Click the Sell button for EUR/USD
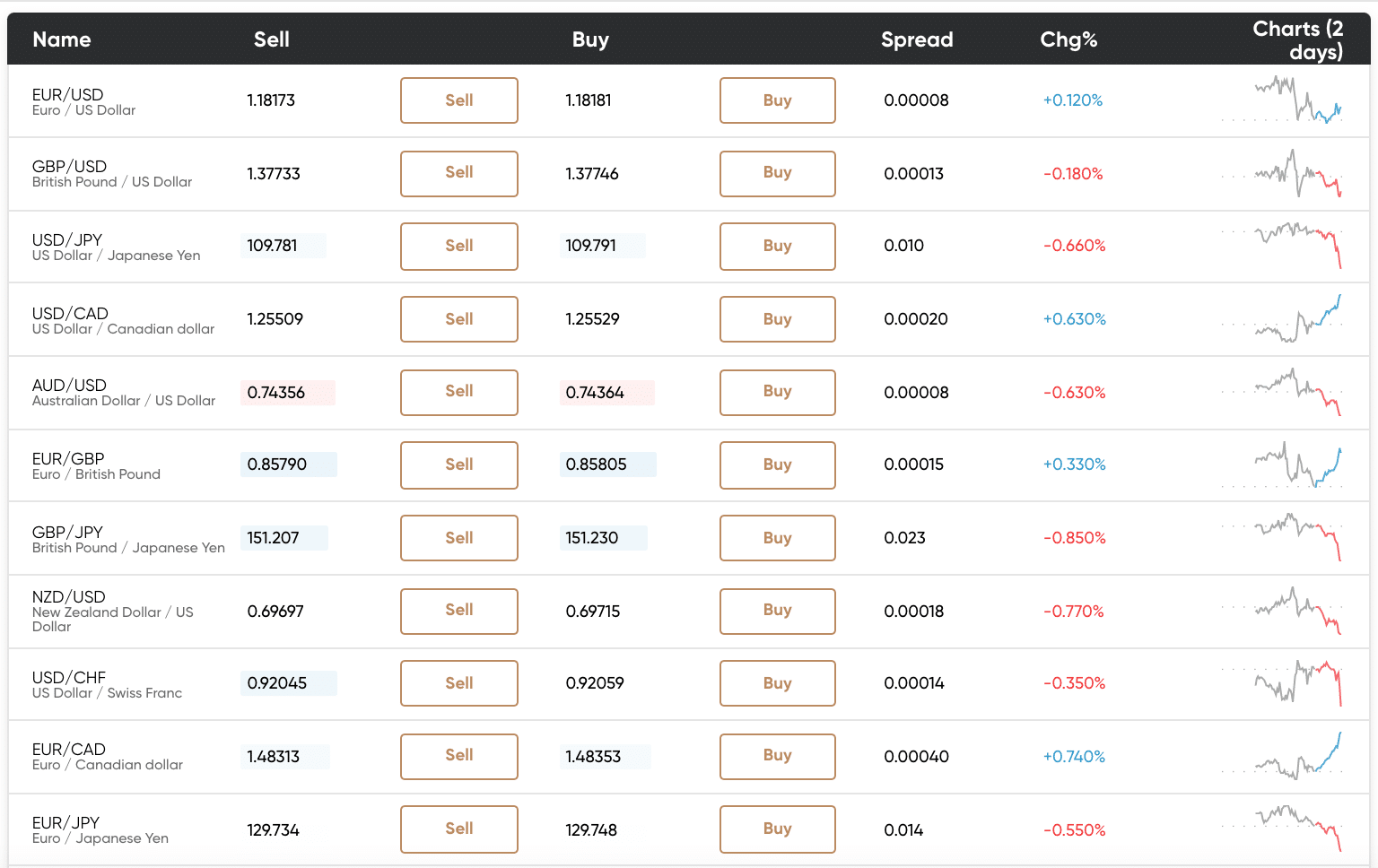Image resolution: width=1378 pixels, height=868 pixels. click(x=458, y=100)
